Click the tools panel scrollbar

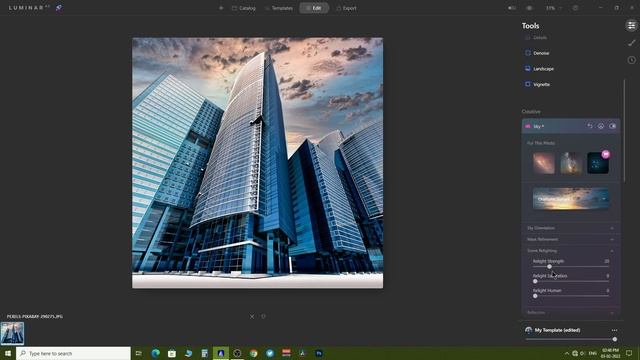[x=624, y=131]
